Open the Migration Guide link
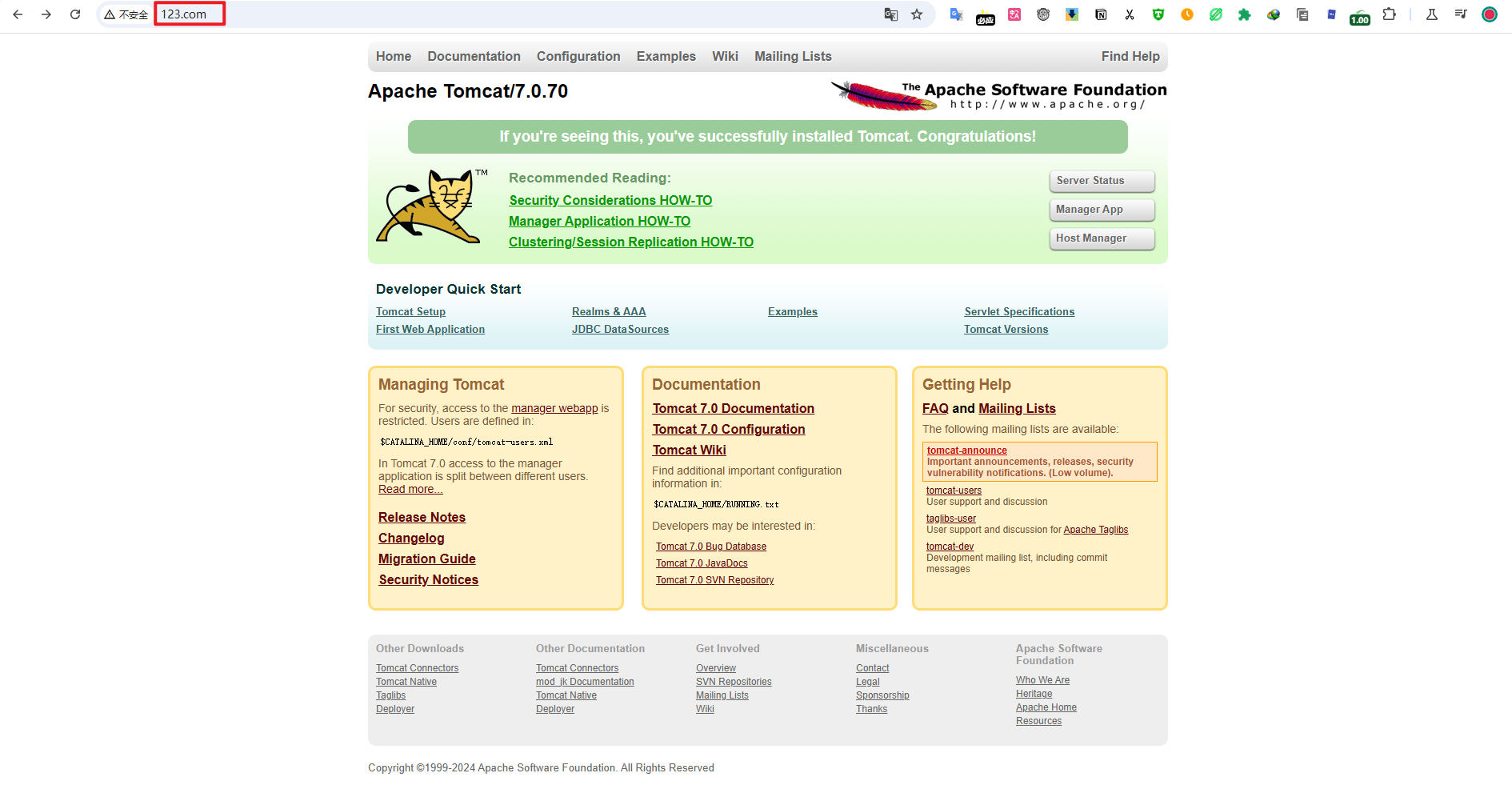 pos(426,559)
